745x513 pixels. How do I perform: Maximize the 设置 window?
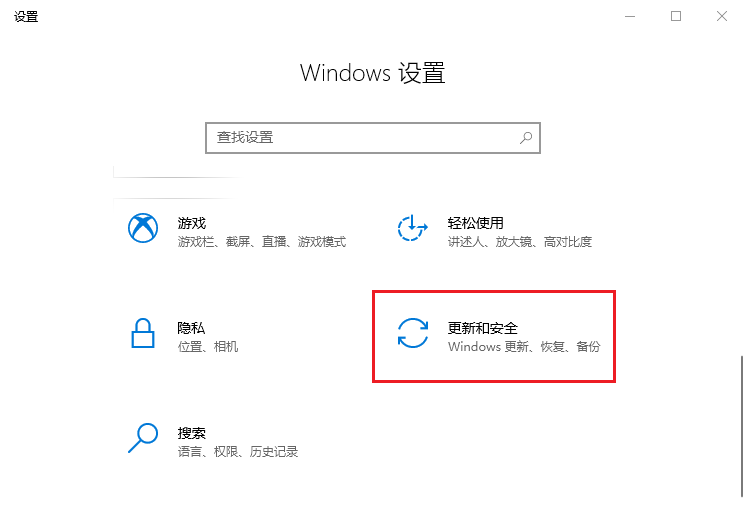coord(676,17)
